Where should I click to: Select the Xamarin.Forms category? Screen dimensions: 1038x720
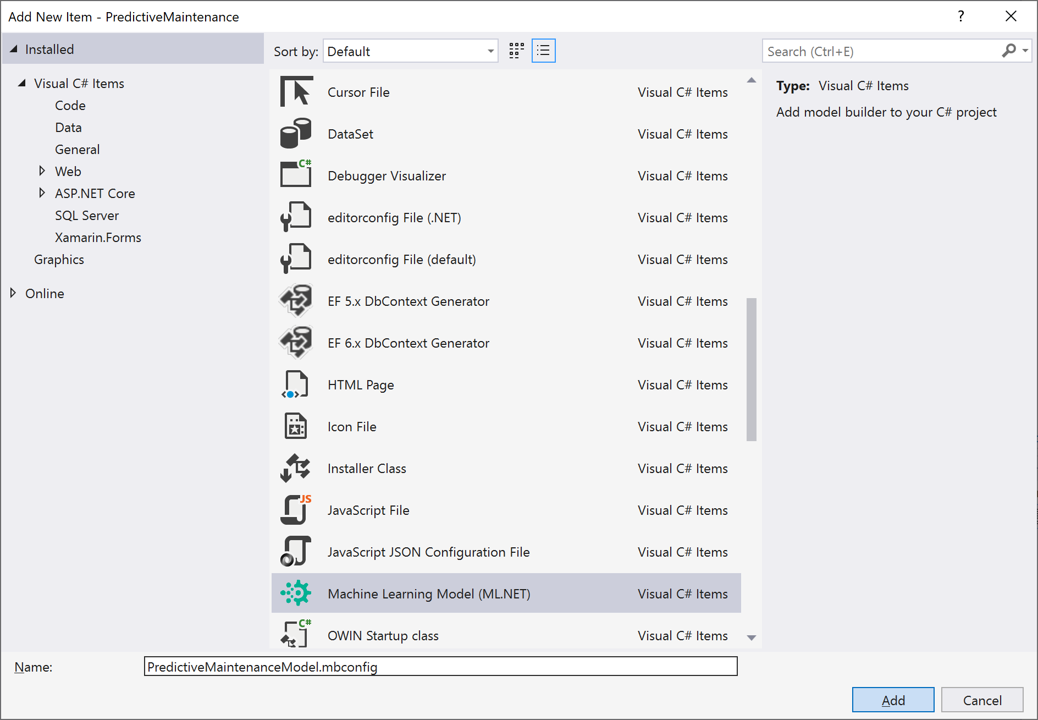pyautogui.click(x=98, y=237)
